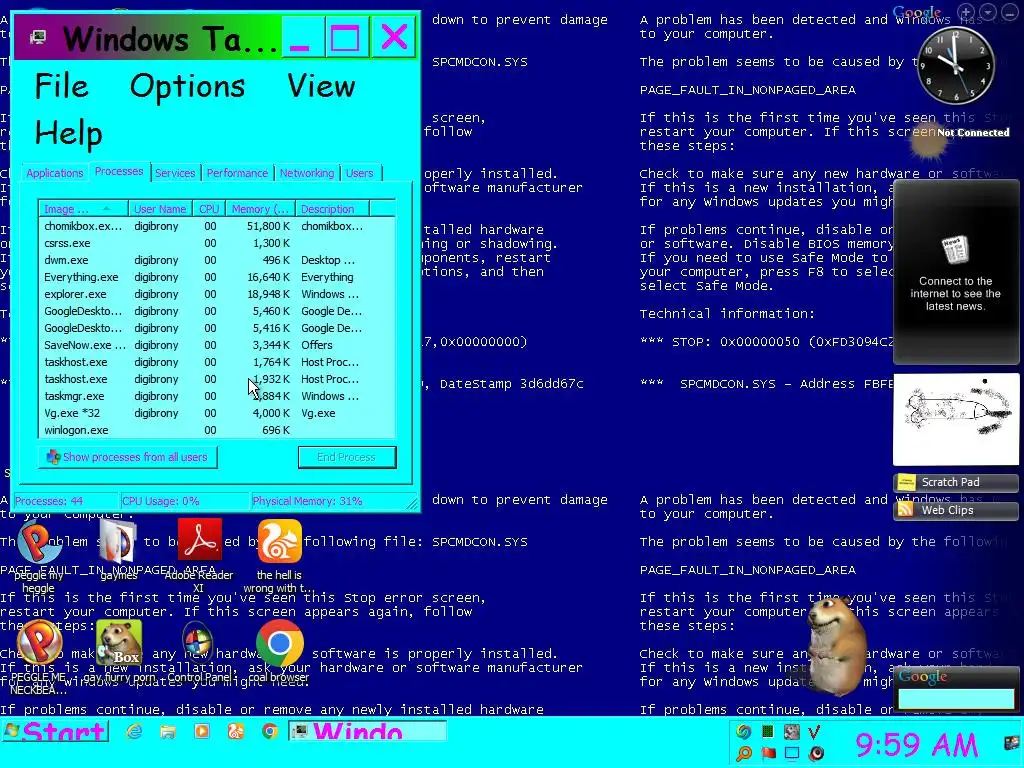Click the analog clock gadget

(x=955, y=65)
